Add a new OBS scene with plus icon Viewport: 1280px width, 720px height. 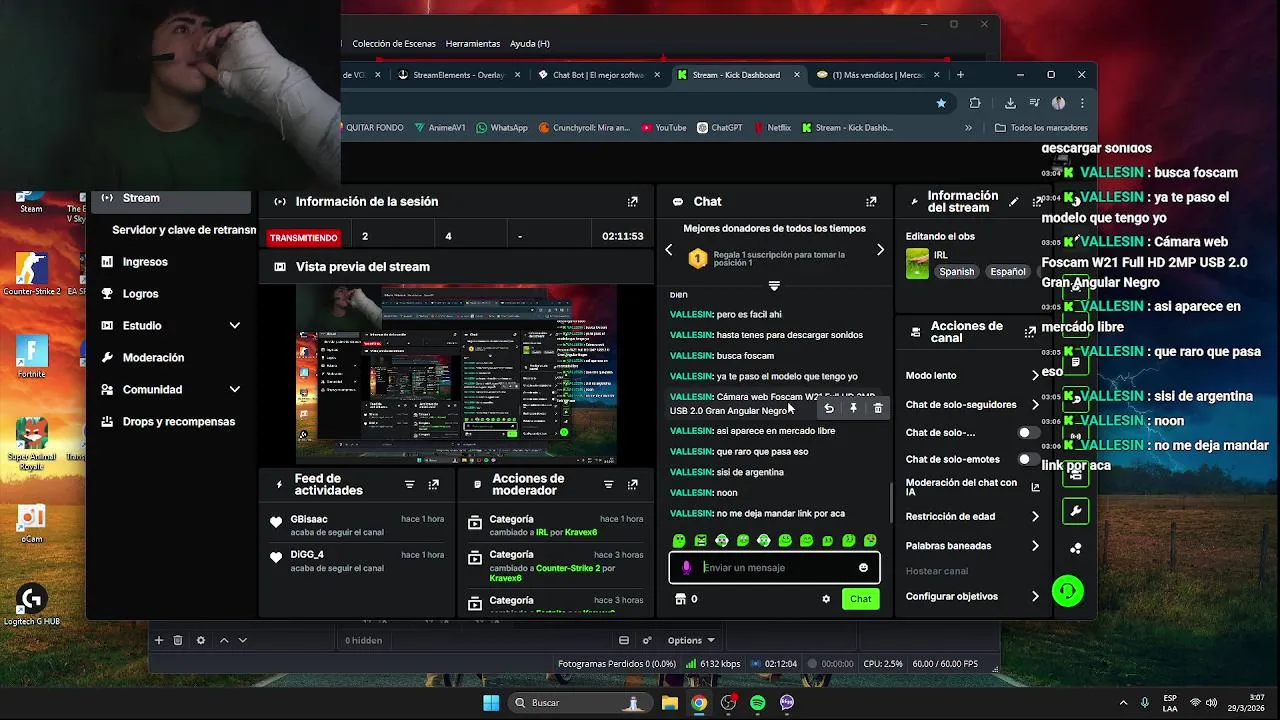click(158, 640)
